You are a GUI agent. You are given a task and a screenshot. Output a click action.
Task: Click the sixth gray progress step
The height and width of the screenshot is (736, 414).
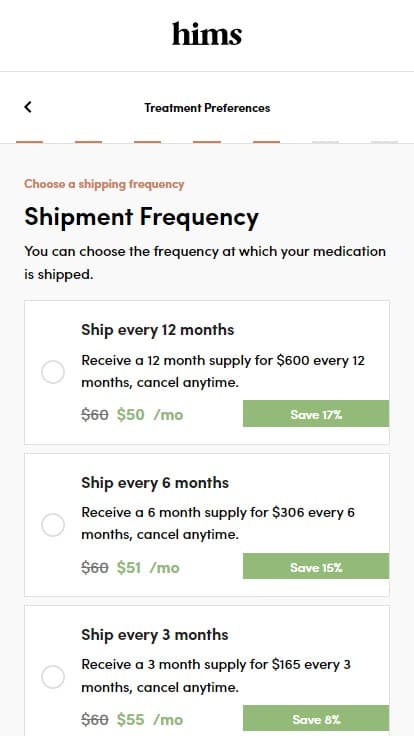tap(325, 142)
